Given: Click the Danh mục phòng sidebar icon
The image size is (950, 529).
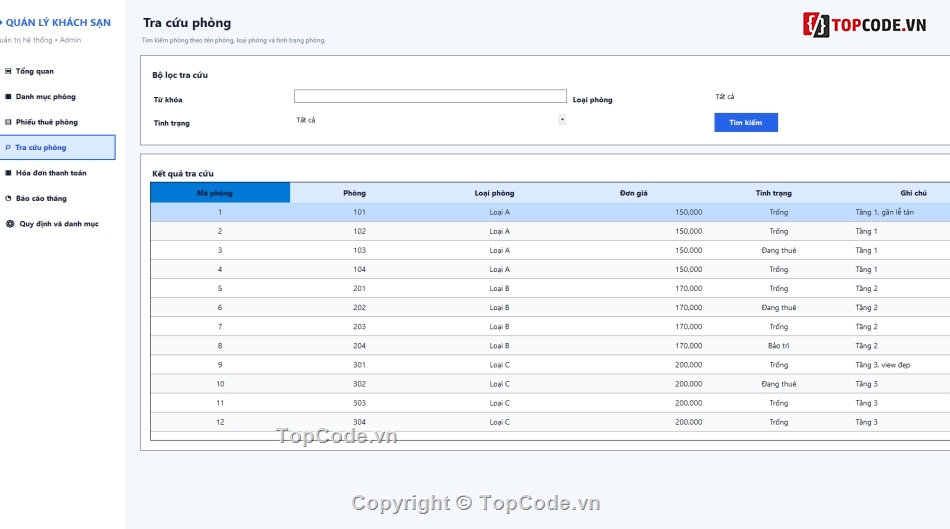Looking at the screenshot, I should (x=8, y=96).
